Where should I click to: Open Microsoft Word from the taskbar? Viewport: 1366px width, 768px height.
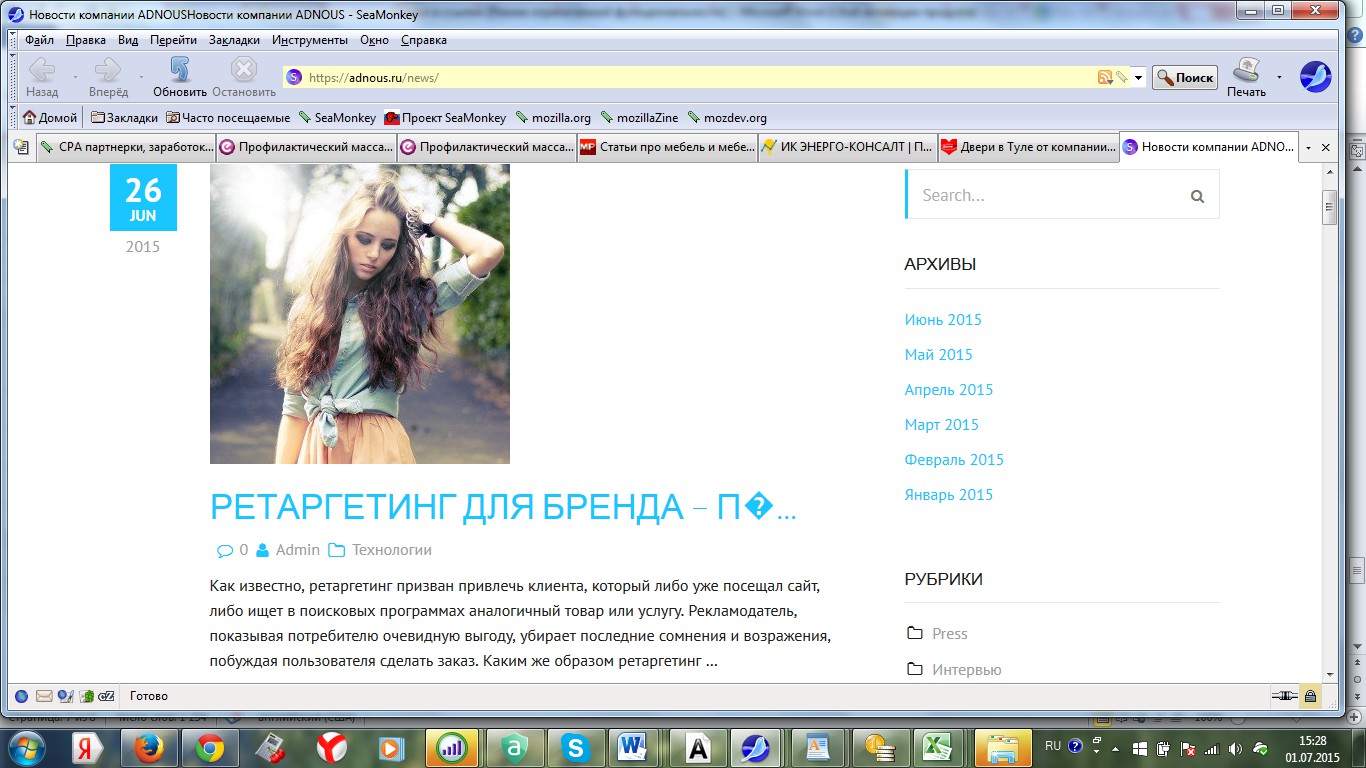(633, 747)
